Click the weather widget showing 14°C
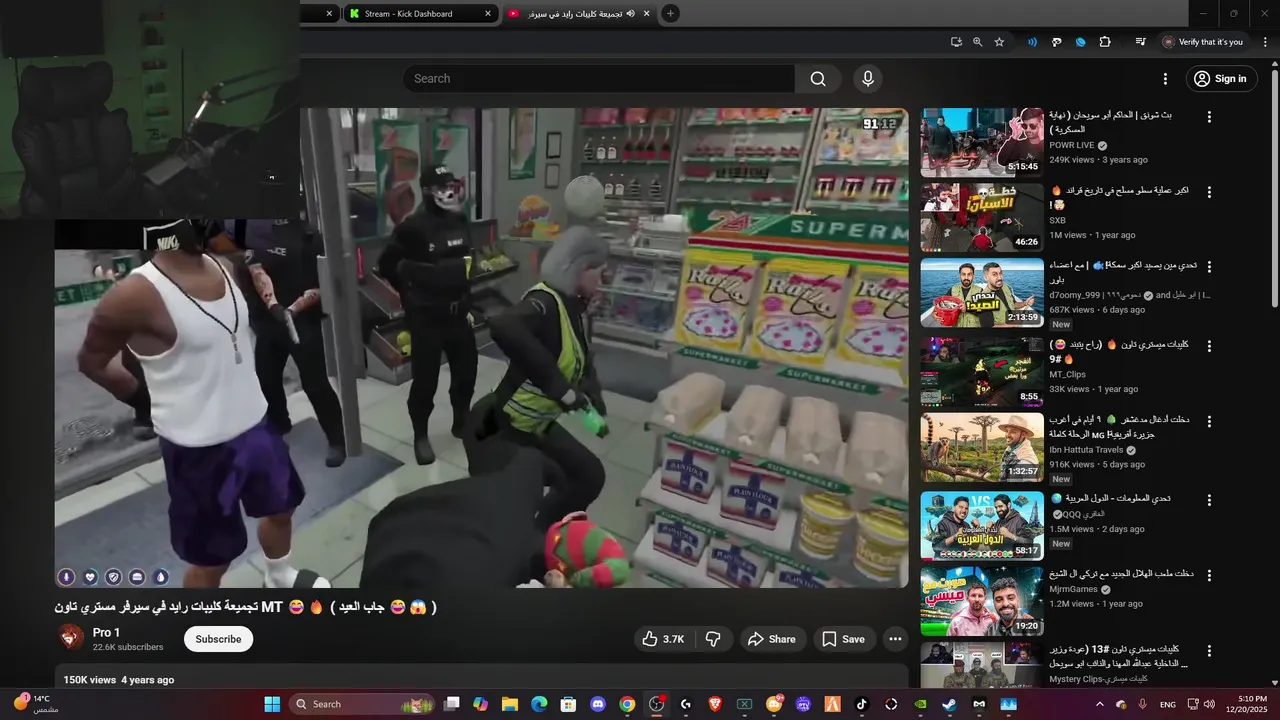Viewport: 1280px width, 720px height. pyautogui.click(x=36, y=704)
